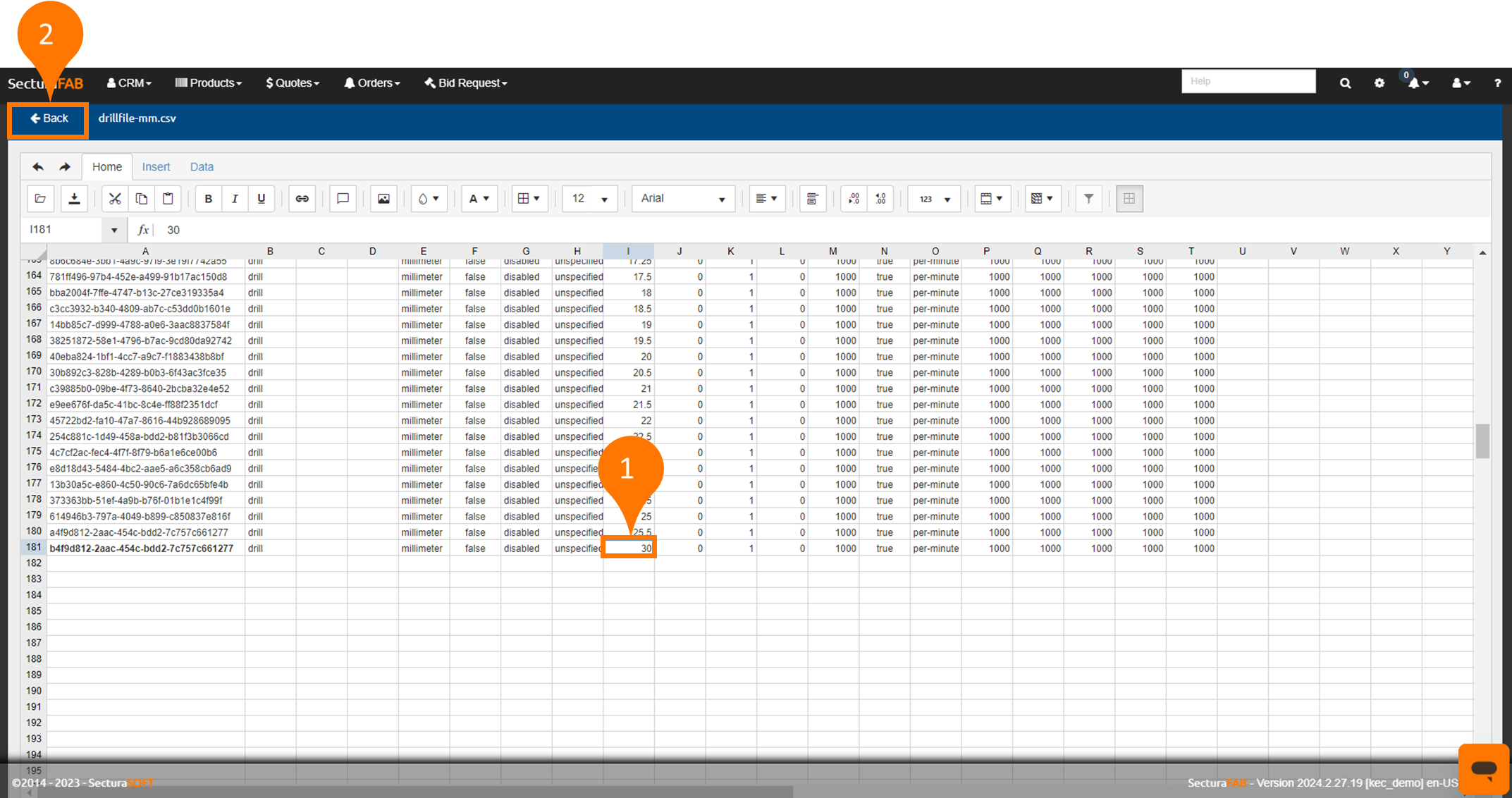Screen dimensions: 1512x798
Task: Select the copy icon in toolbar
Action: (x=141, y=198)
